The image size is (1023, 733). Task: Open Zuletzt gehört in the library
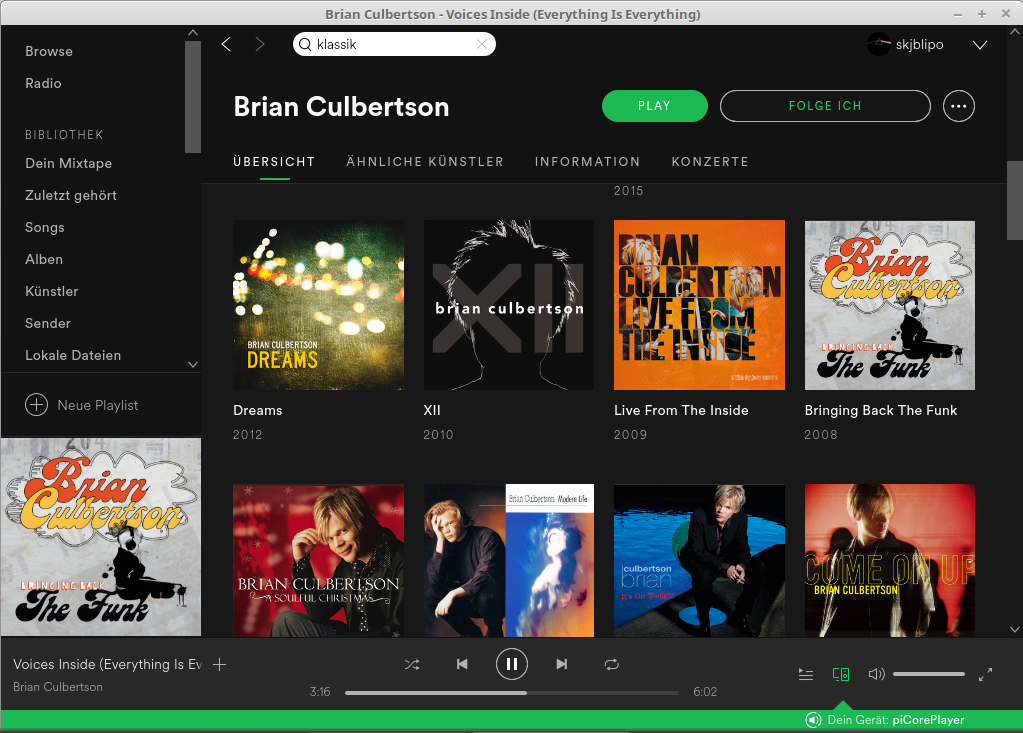tap(70, 196)
